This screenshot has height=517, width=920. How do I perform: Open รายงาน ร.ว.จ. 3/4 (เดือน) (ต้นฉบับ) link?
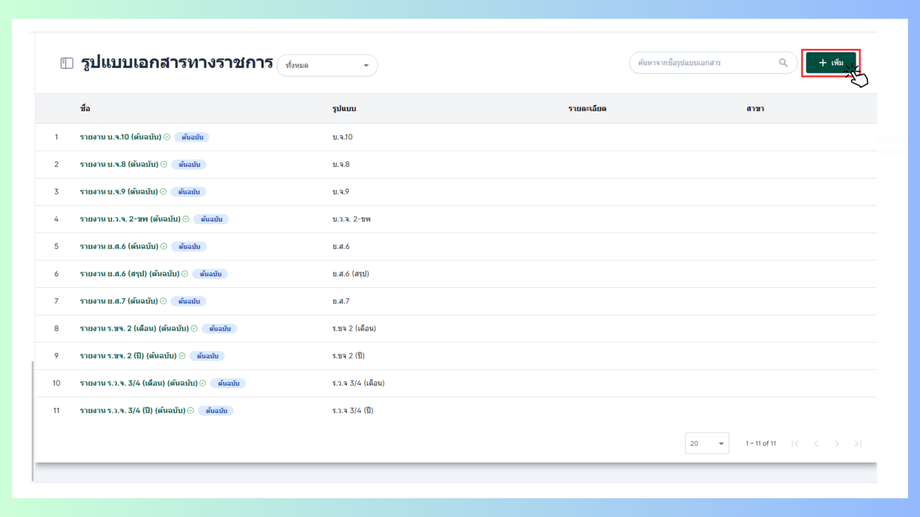(x=138, y=383)
